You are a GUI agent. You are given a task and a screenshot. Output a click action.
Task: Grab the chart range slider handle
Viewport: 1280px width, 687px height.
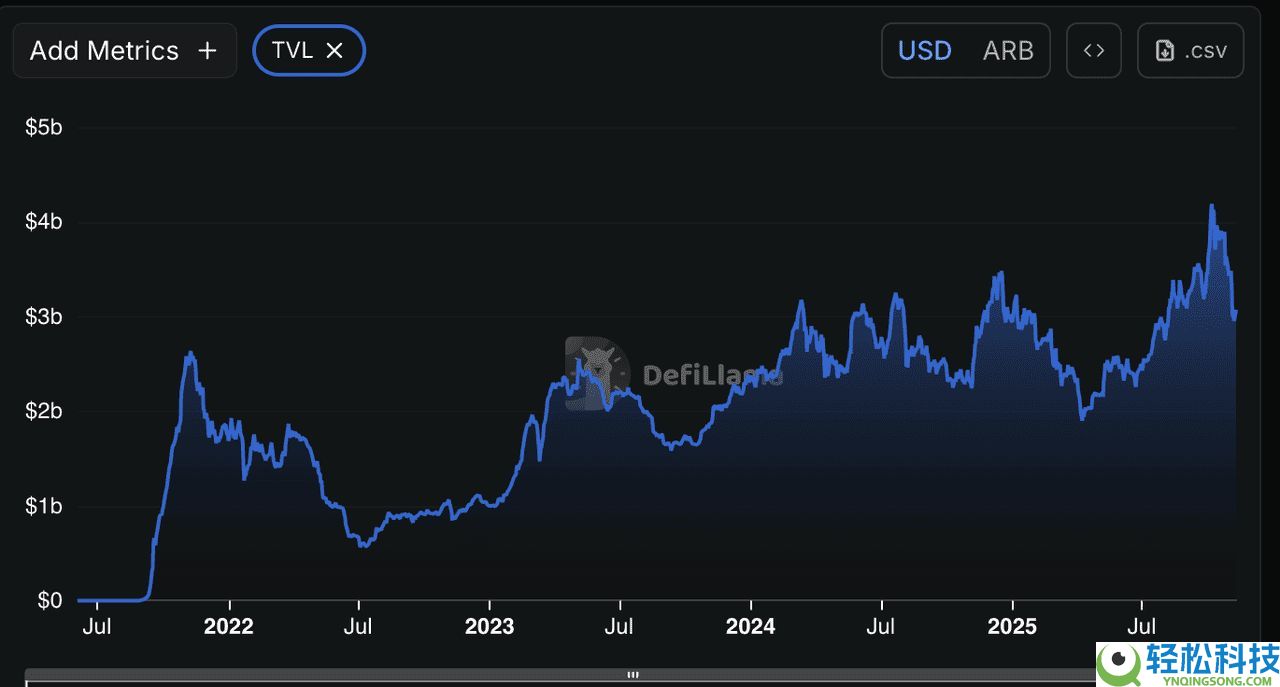[632, 676]
